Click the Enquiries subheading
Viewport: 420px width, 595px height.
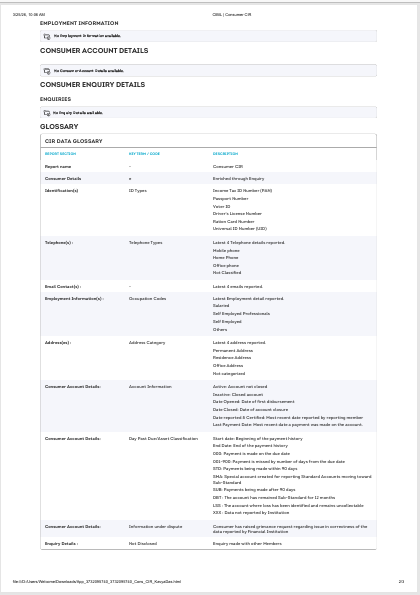[x=55, y=99]
